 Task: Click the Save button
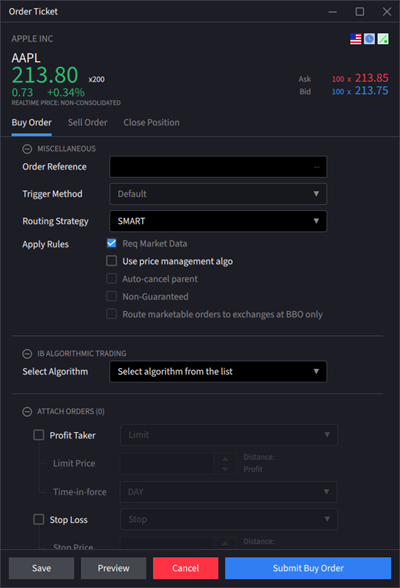pos(41,568)
